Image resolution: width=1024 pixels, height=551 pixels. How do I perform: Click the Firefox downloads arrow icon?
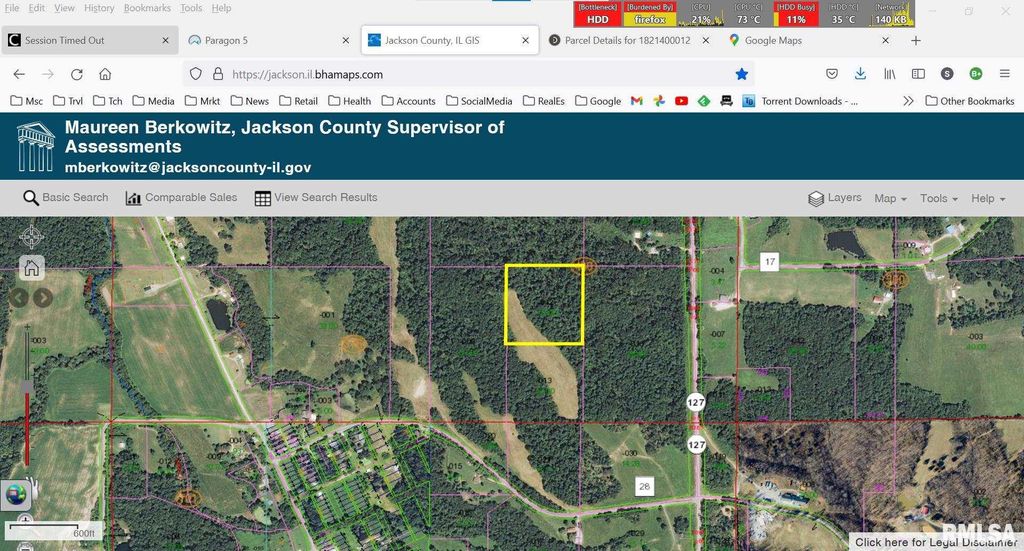coord(860,74)
